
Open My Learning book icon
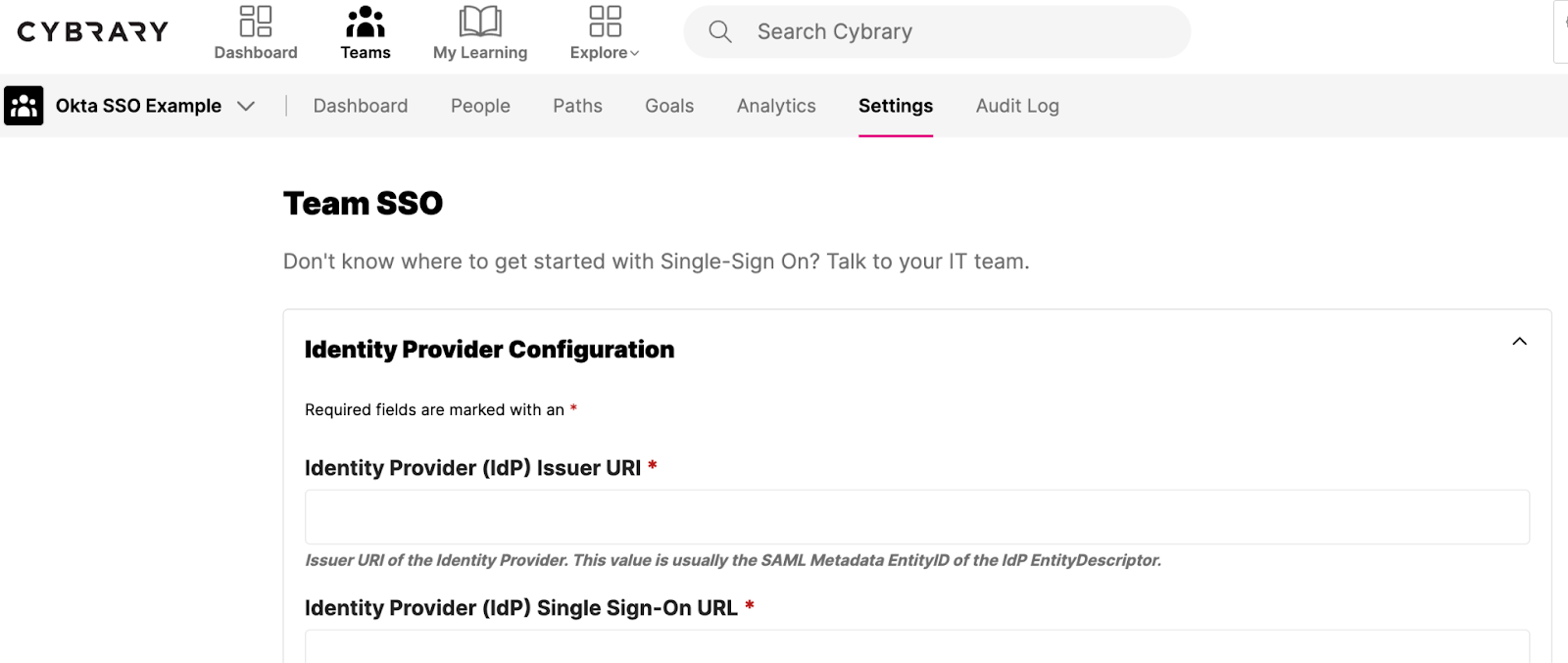[x=480, y=21]
